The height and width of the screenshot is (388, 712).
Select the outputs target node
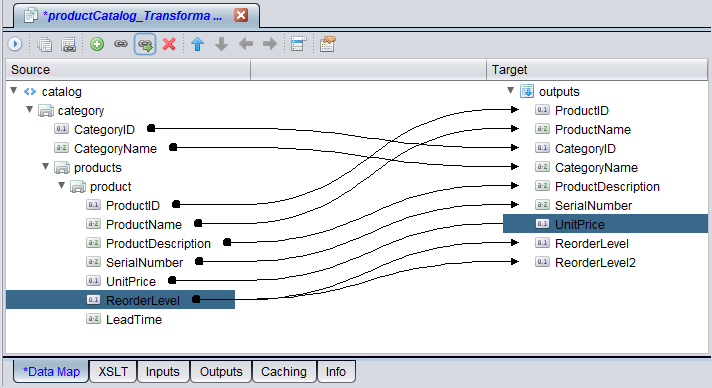point(559,92)
